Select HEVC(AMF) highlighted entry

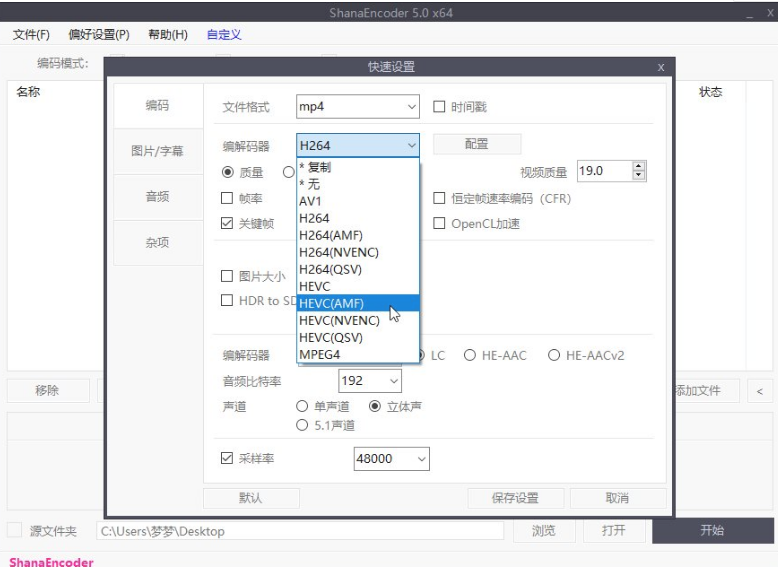[x=358, y=303]
